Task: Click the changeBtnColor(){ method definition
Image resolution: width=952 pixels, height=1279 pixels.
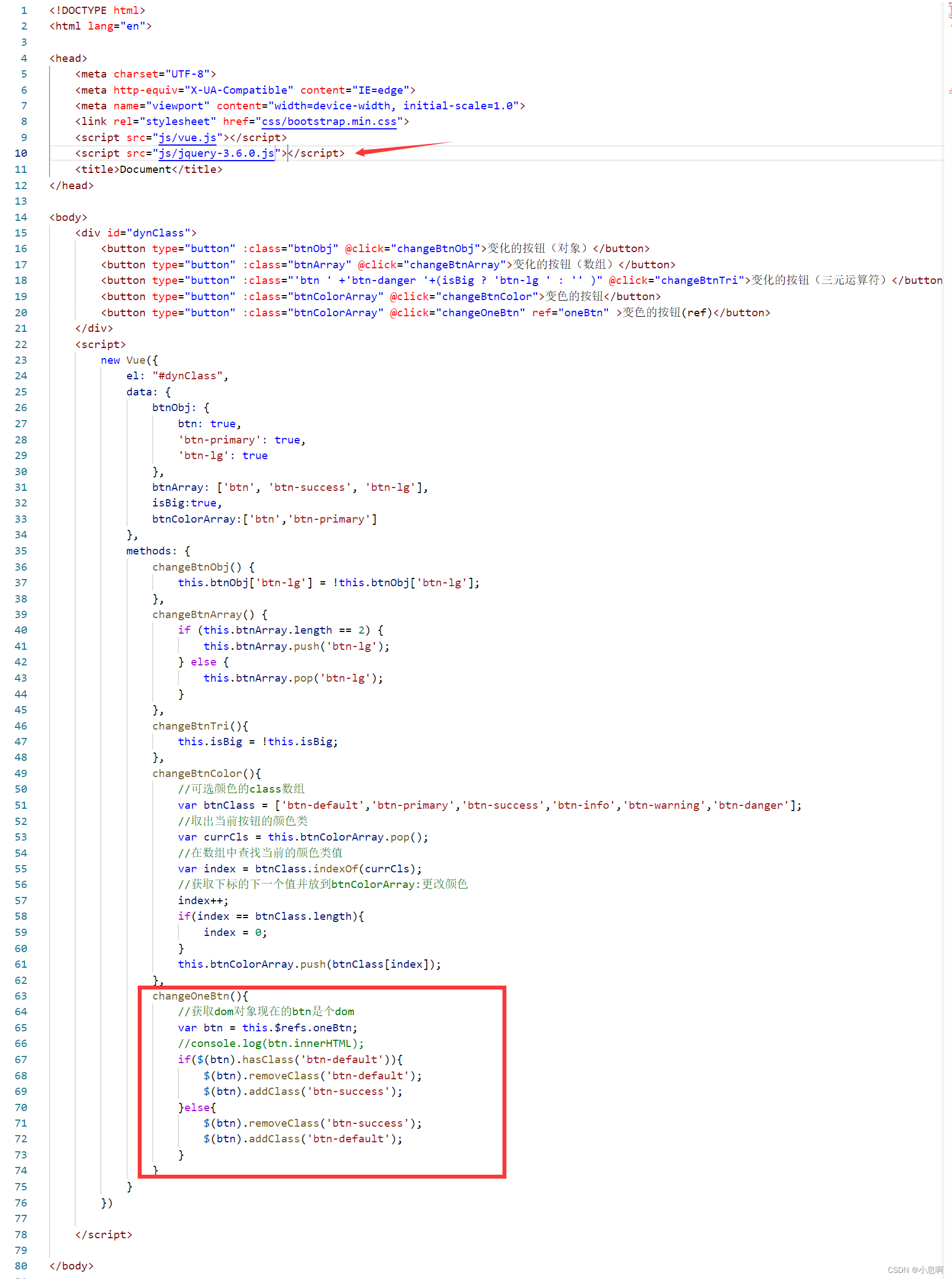Action: (206, 774)
